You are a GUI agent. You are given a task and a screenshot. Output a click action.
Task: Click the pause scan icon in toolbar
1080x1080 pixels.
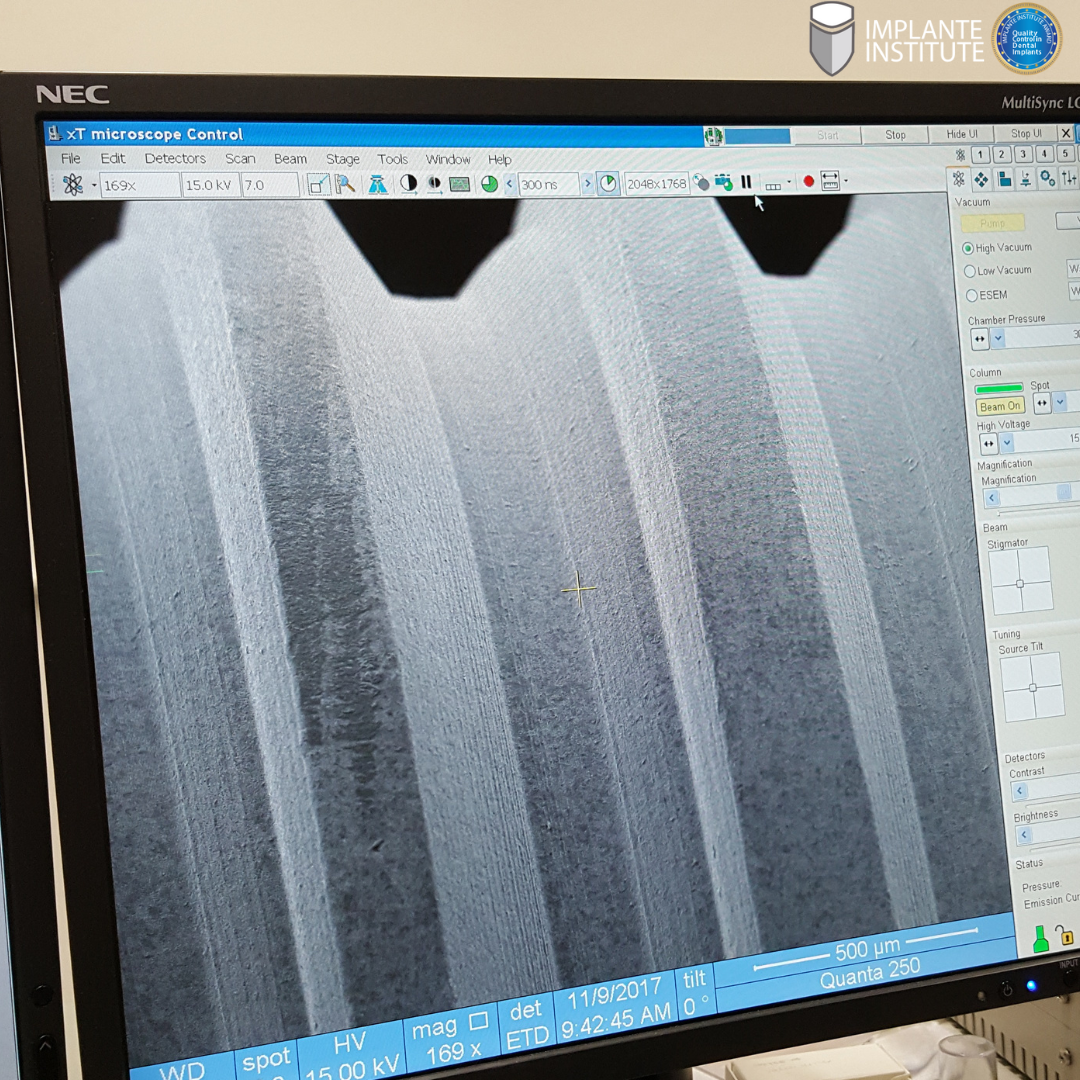coord(746,182)
